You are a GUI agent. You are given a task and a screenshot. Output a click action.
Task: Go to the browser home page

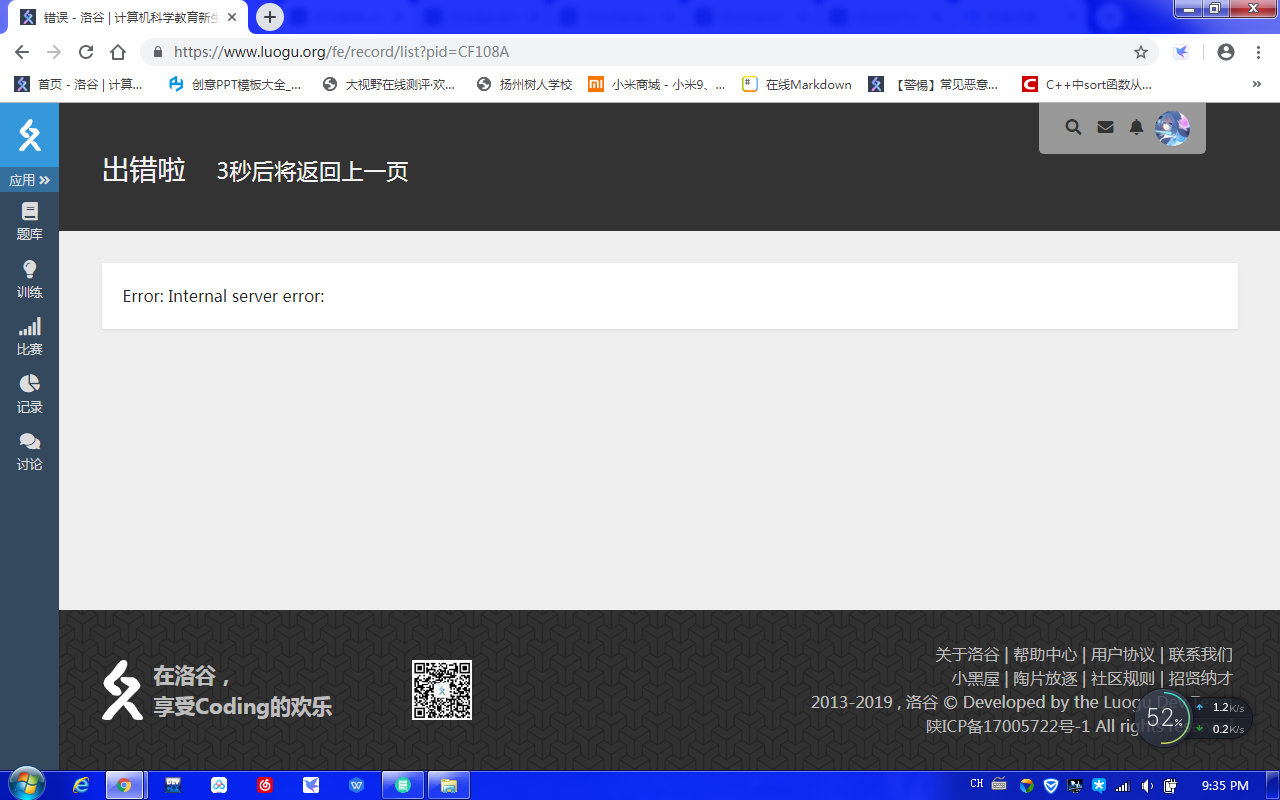tap(118, 52)
